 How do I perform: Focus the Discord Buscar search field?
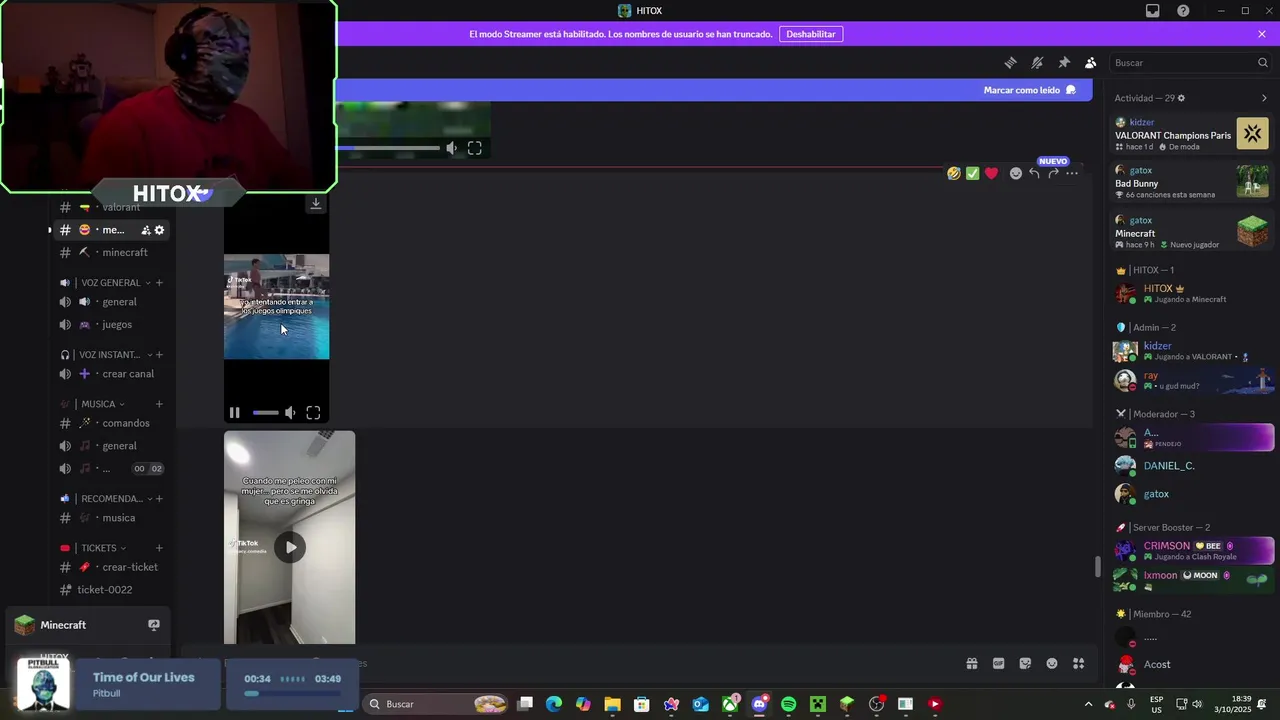(x=1190, y=62)
